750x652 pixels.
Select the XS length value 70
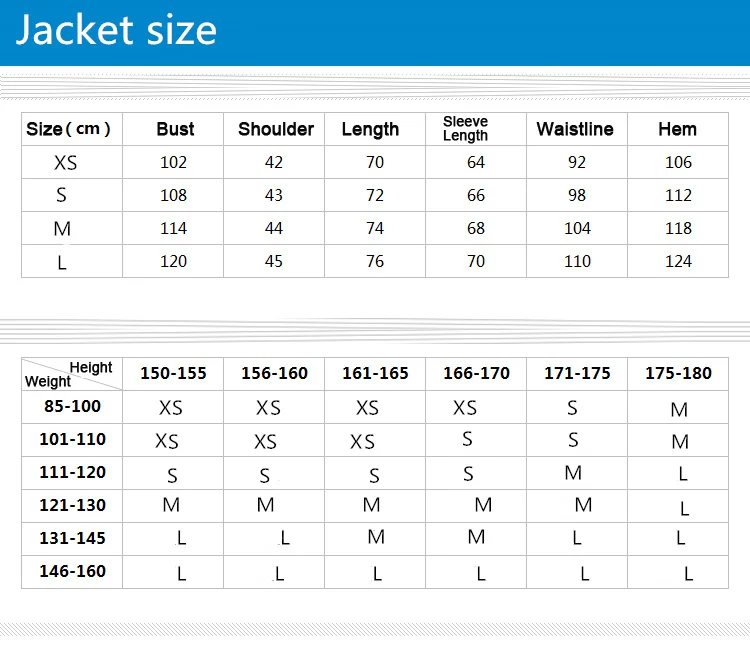[x=375, y=162]
